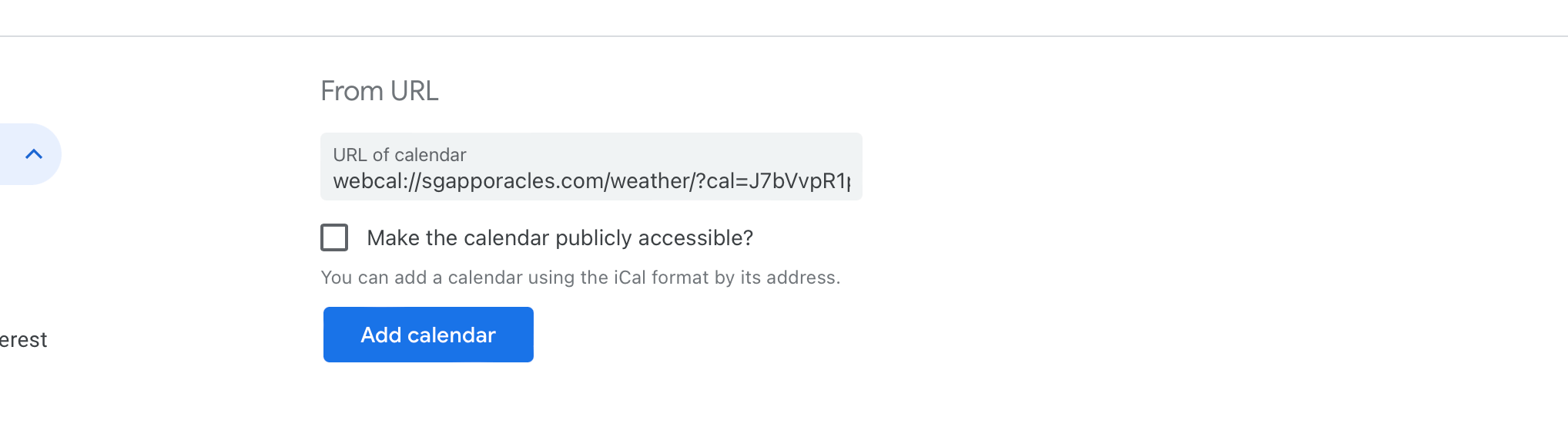Click the Add calendar button
Viewport: 1568px width, 441px height.
428,335
